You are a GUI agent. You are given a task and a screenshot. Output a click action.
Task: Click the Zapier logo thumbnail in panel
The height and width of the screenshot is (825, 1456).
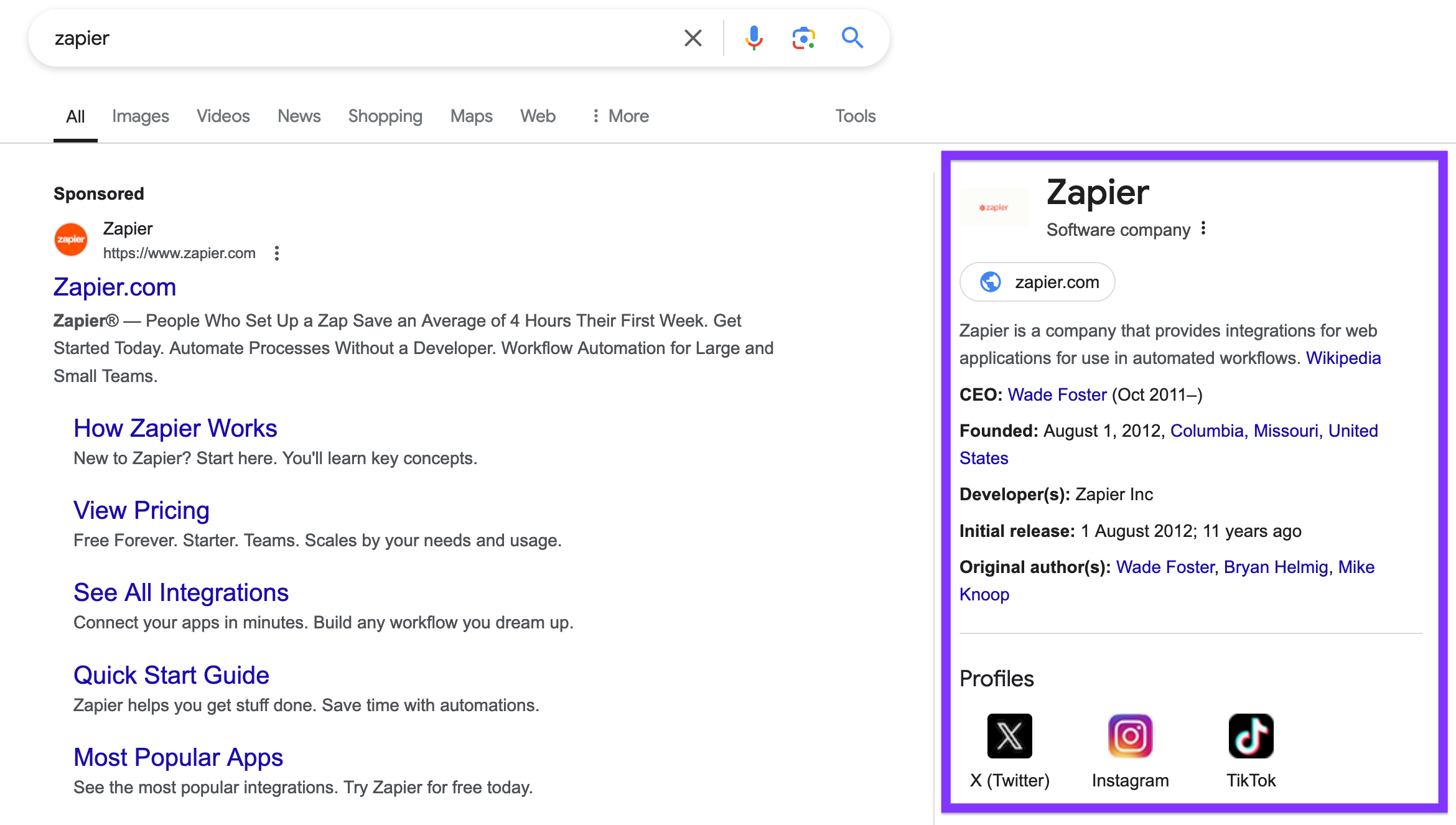pyautogui.click(x=994, y=207)
